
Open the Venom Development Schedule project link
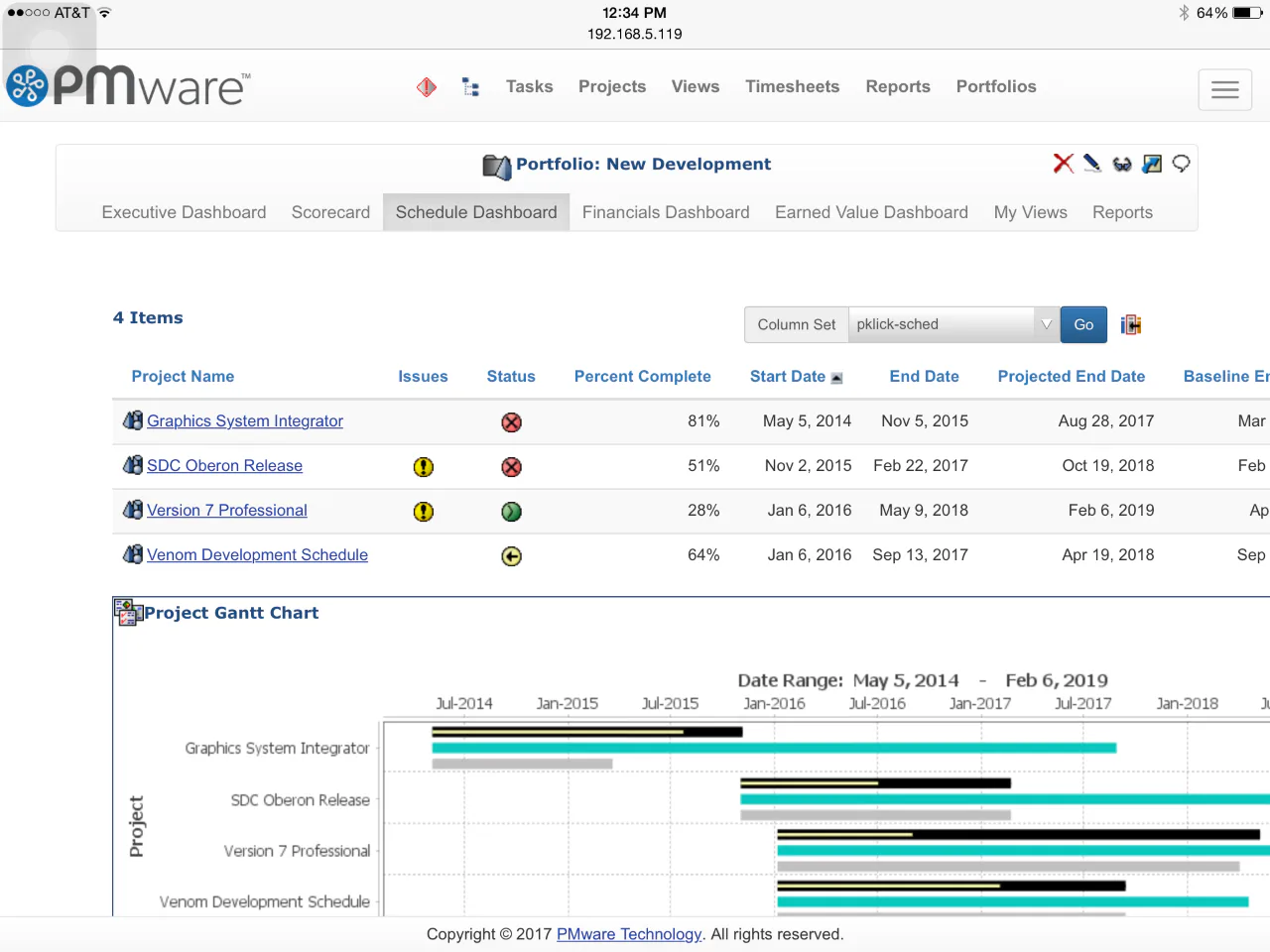(257, 555)
